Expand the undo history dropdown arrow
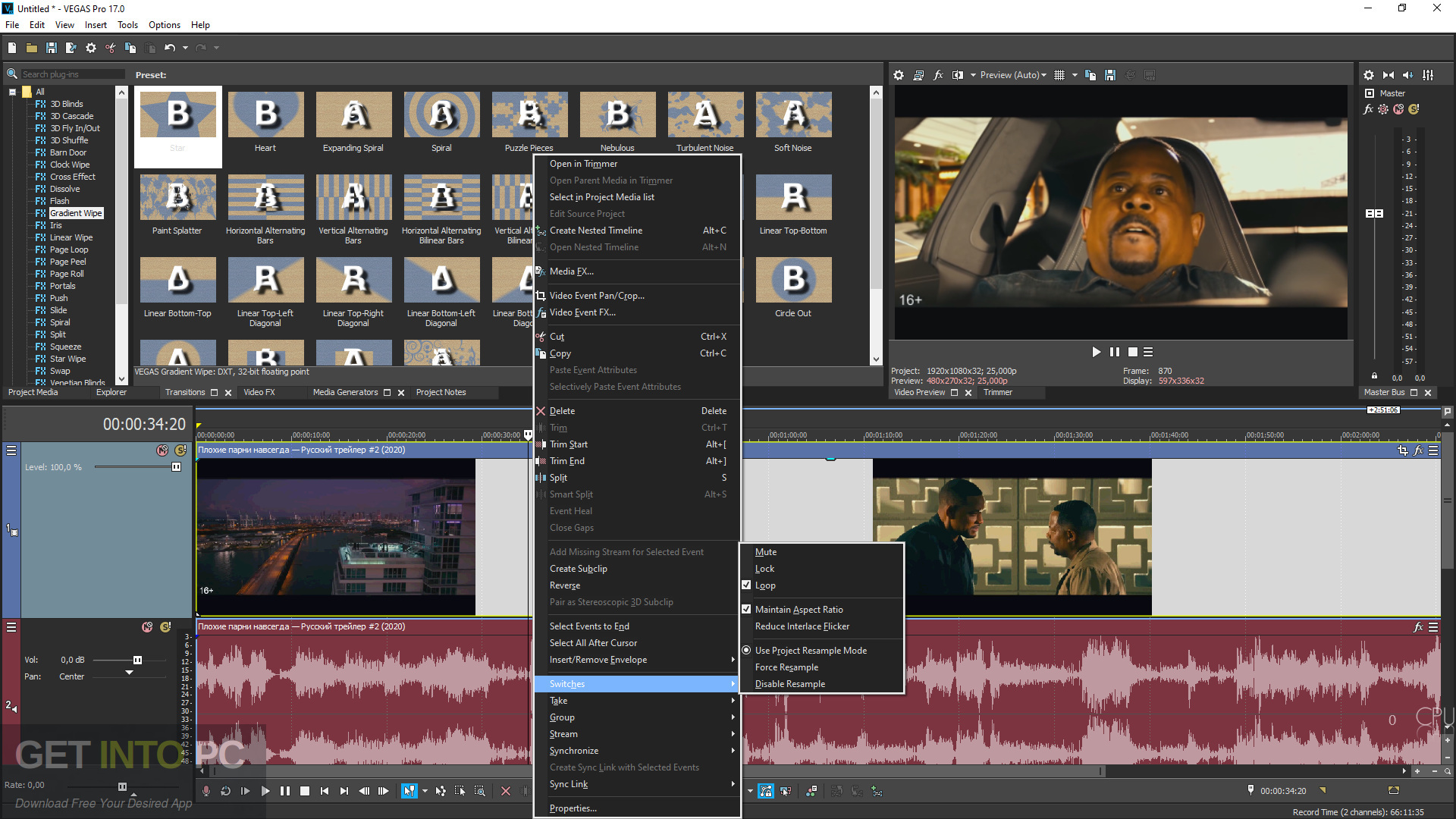The image size is (1456, 819). coord(185,48)
